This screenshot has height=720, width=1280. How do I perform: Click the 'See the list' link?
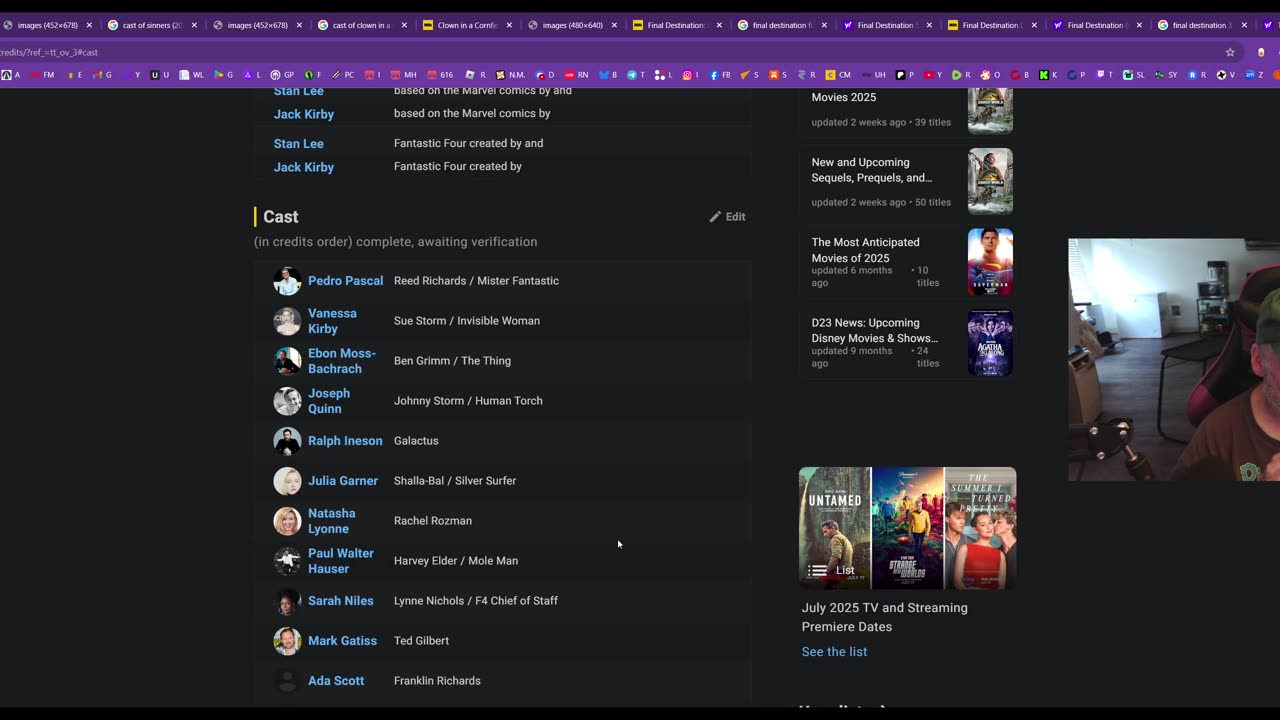pyautogui.click(x=834, y=652)
